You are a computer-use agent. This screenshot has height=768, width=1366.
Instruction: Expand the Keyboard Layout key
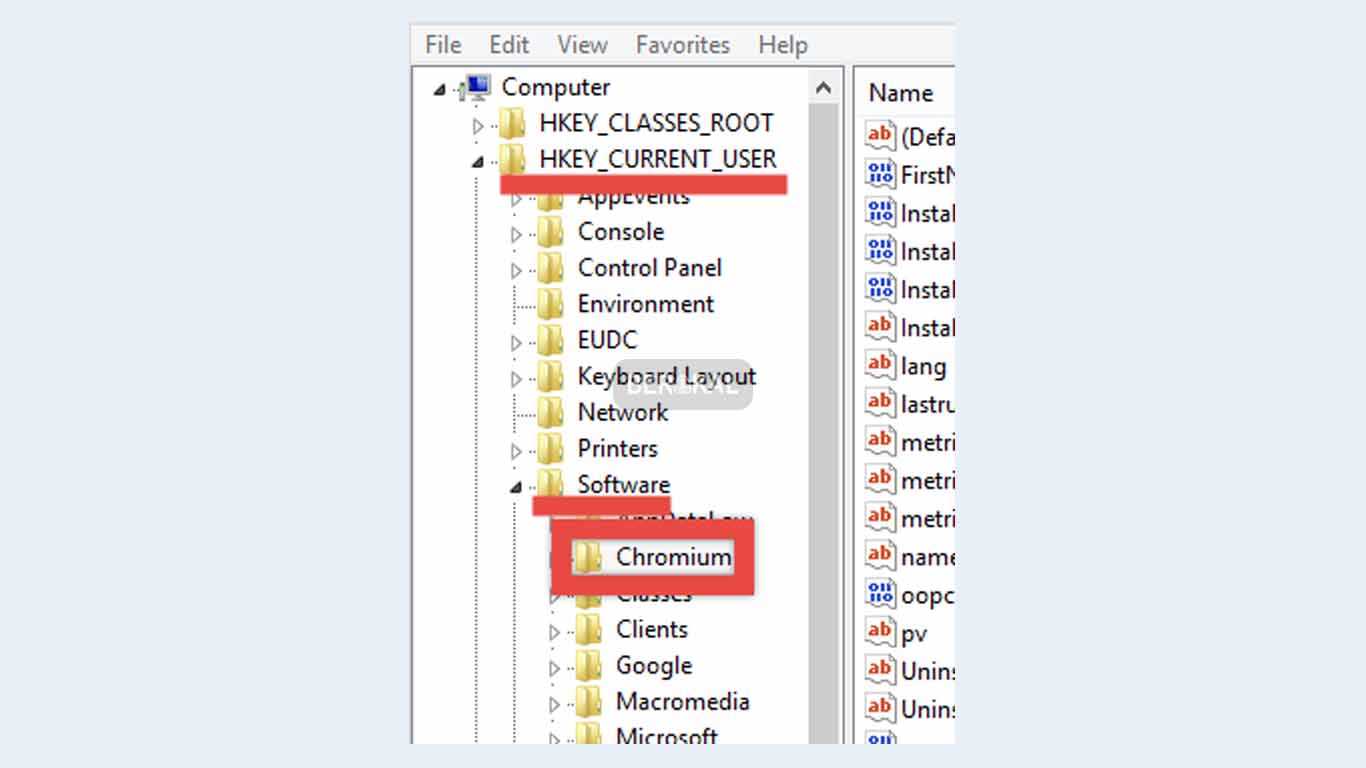[x=516, y=379]
